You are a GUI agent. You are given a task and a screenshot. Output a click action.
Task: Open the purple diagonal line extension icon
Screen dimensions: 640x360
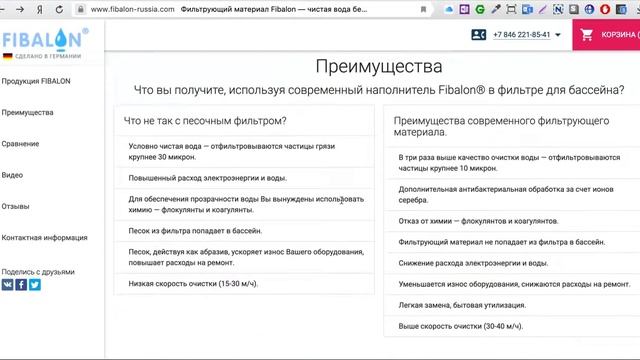point(542,9)
